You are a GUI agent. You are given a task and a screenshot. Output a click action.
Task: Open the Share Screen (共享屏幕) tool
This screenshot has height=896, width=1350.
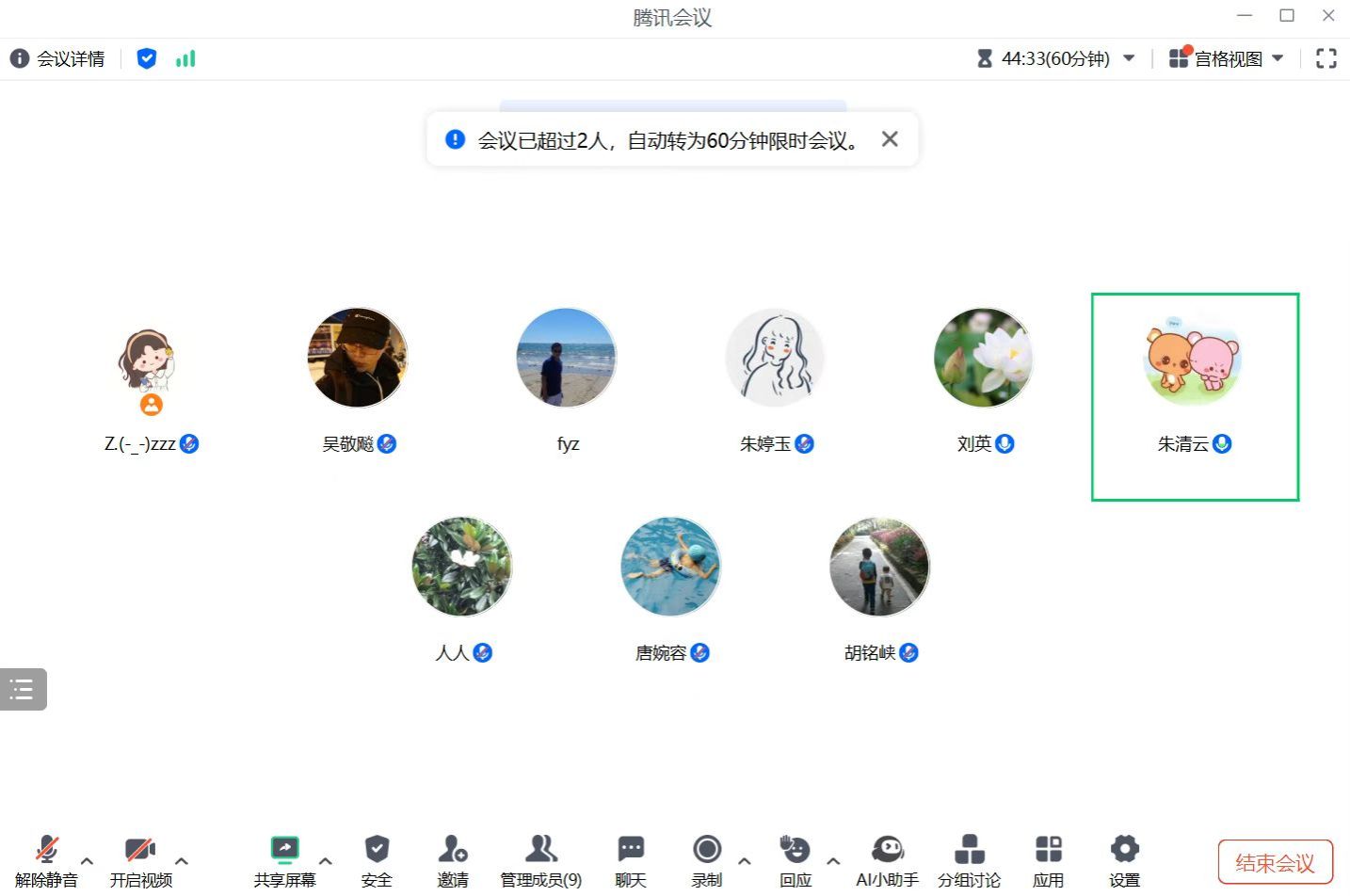pyautogui.click(x=284, y=860)
